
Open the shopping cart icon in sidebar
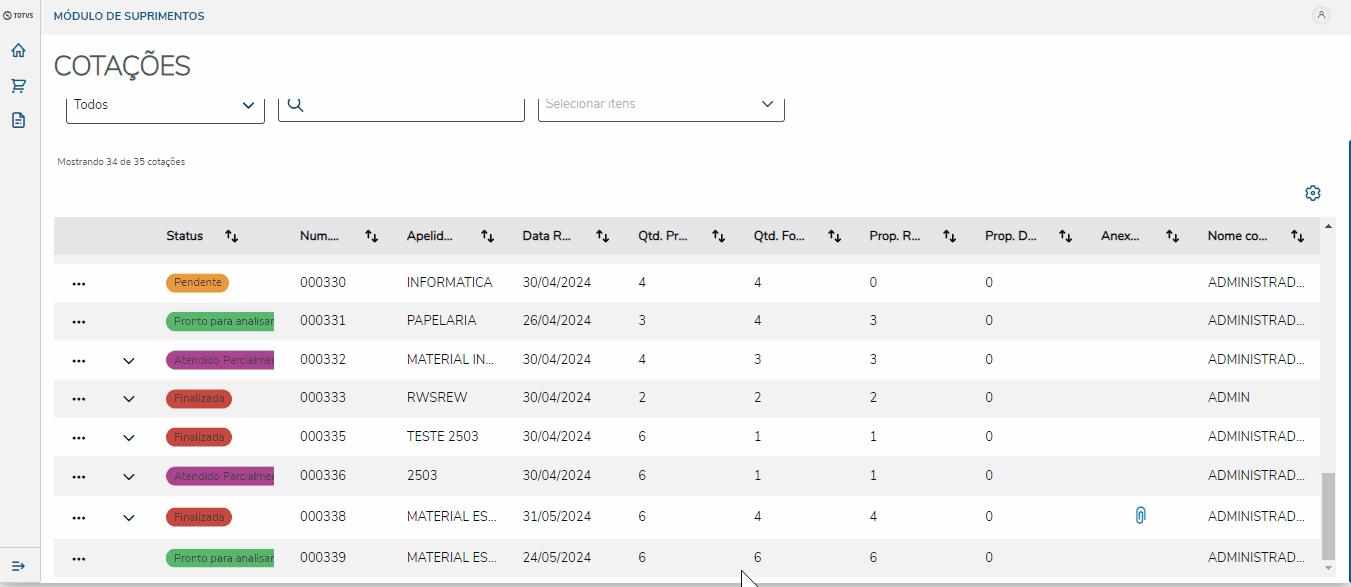click(18, 86)
